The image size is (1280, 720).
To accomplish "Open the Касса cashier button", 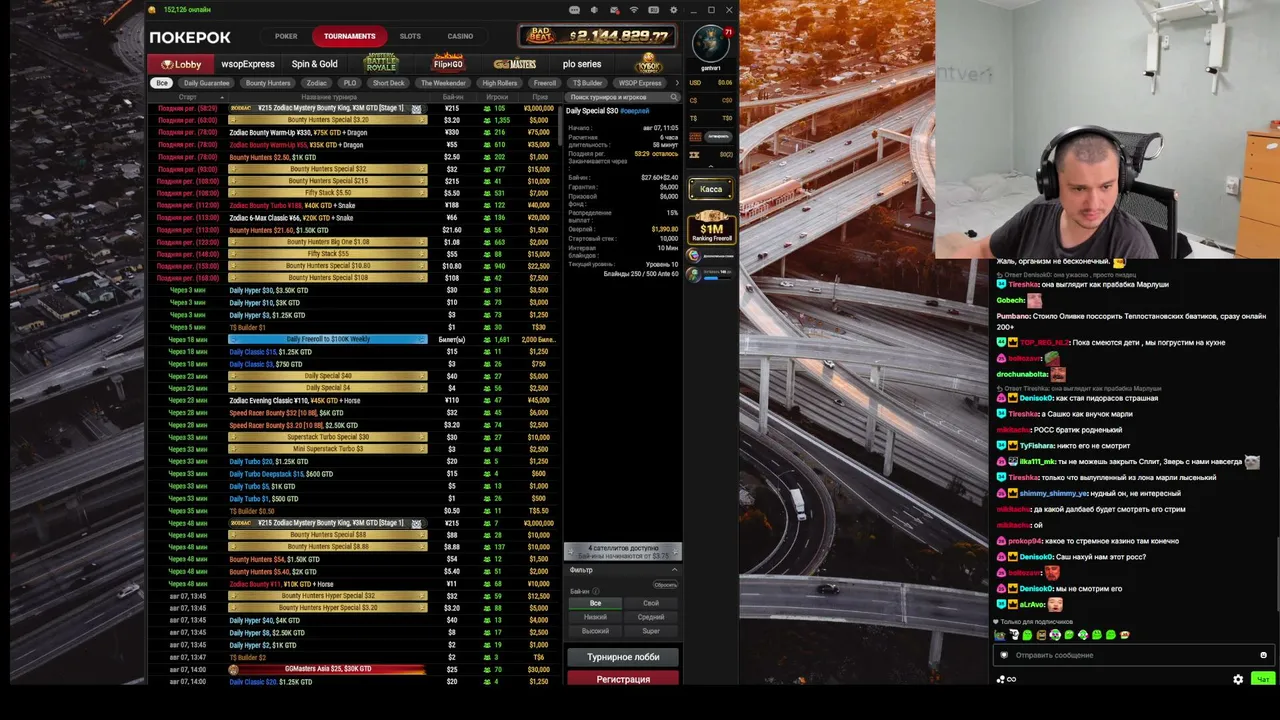I will click(711, 189).
